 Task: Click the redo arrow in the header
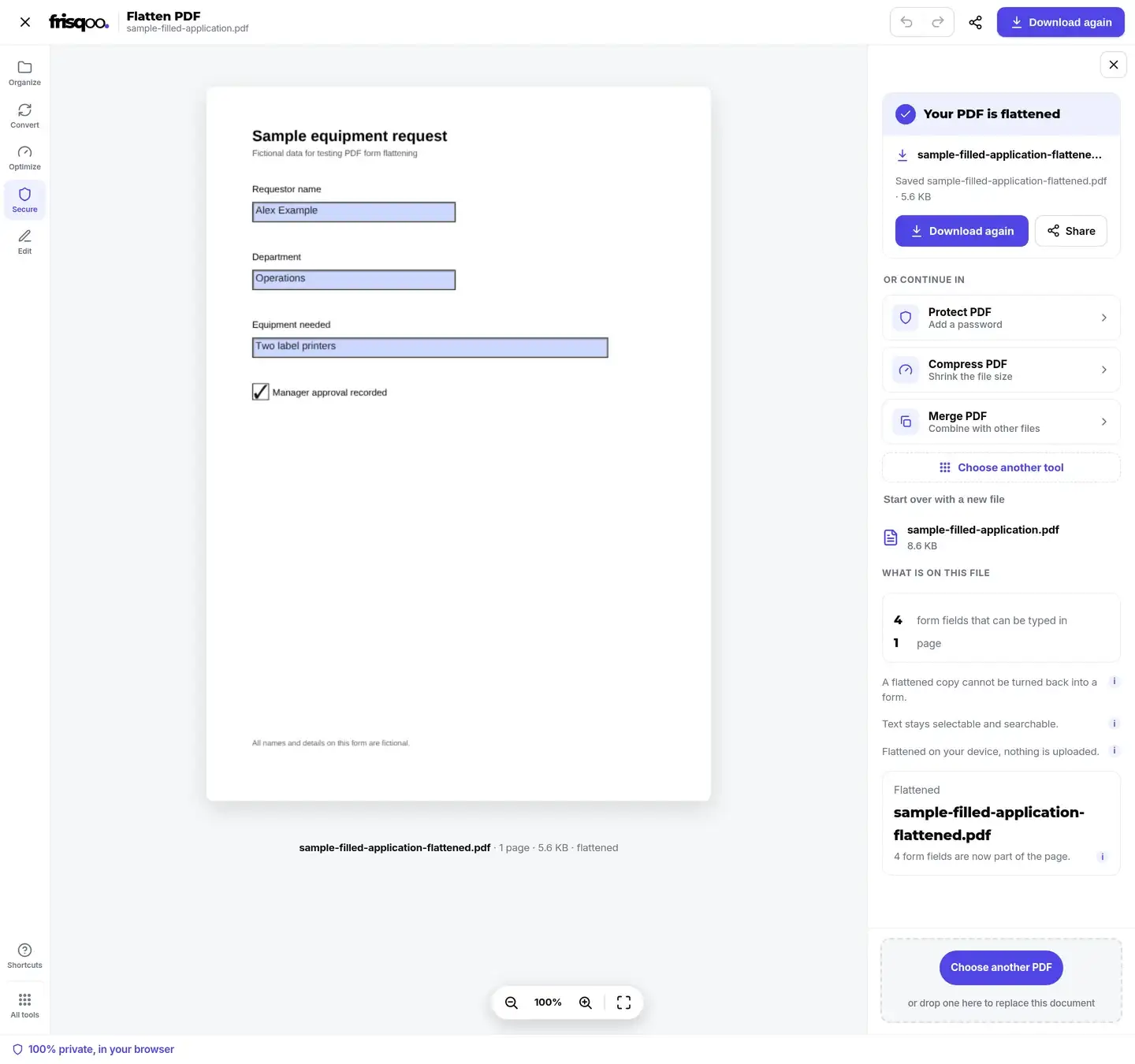tap(938, 22)
